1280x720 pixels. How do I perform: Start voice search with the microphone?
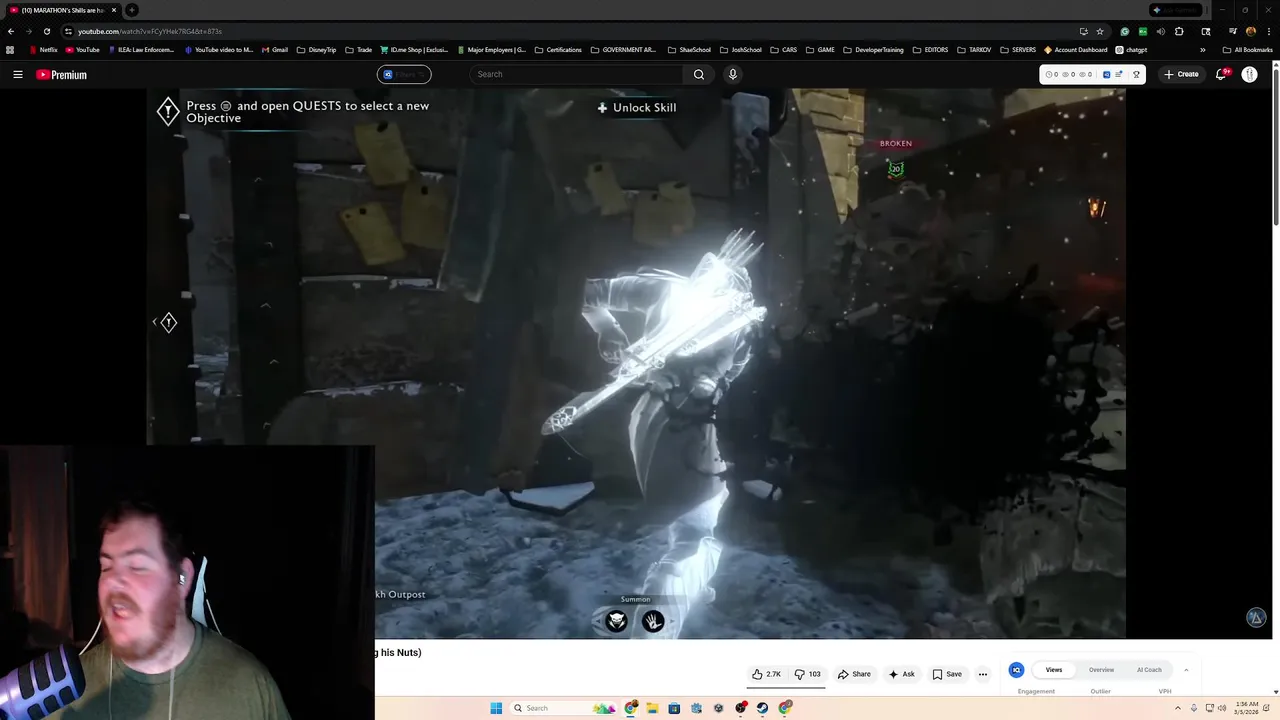click(732, 74)
